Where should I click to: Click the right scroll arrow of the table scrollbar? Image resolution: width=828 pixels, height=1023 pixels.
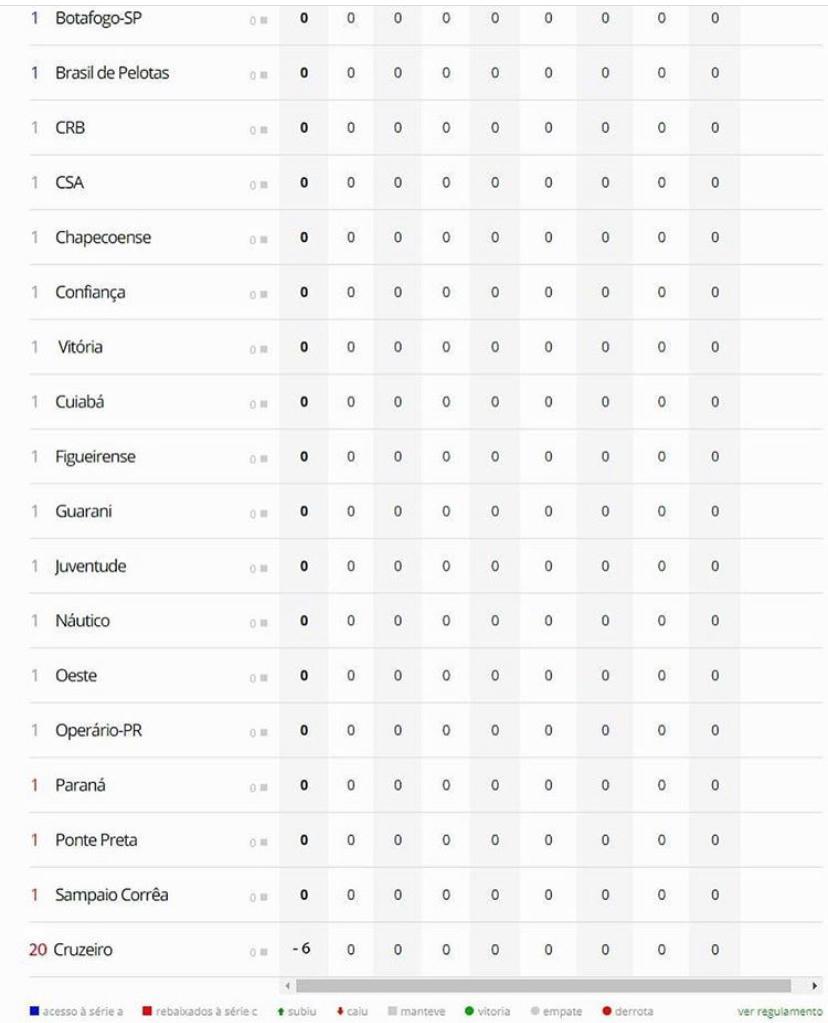tap(814, 986)
